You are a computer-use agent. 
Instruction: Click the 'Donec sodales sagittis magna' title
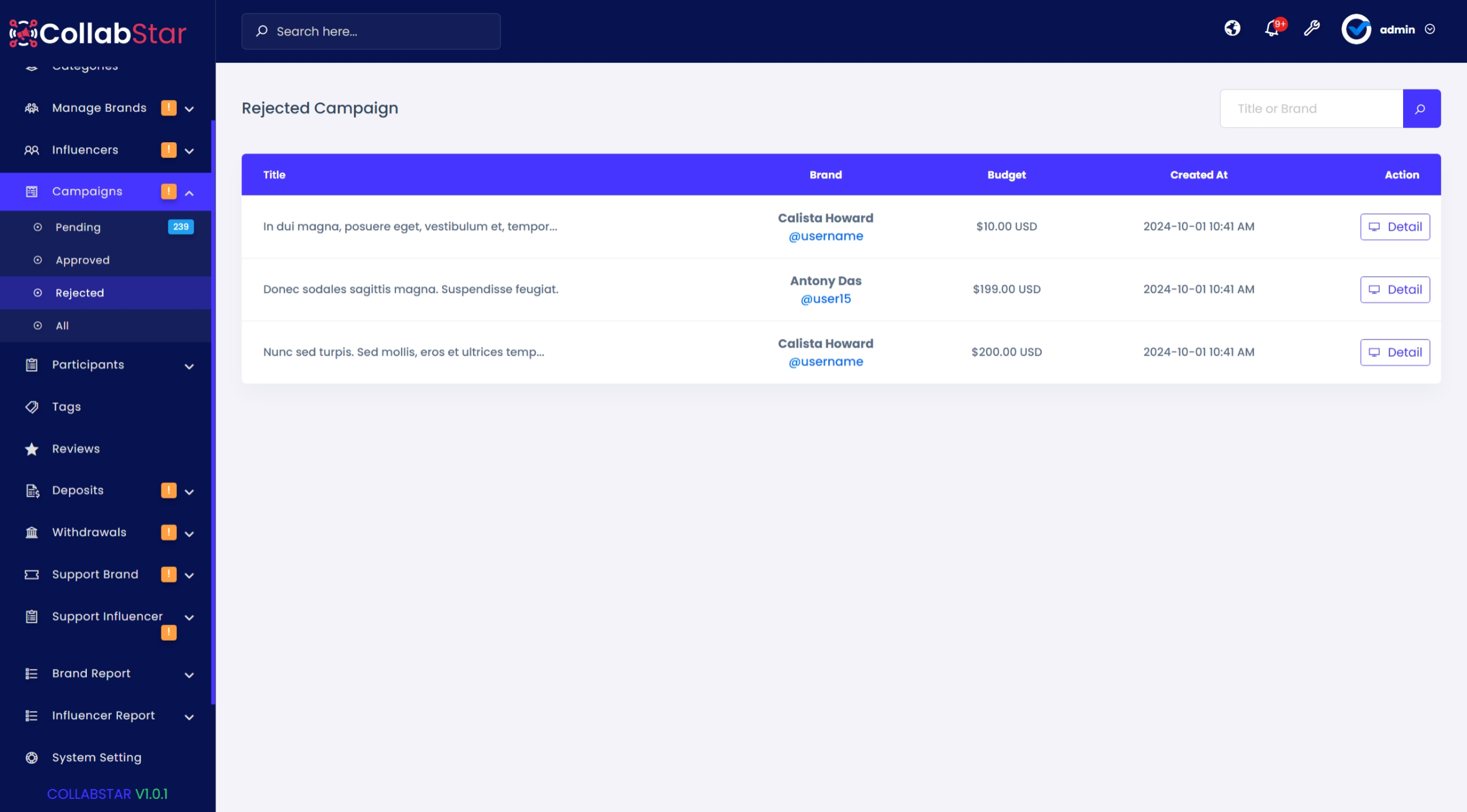click(x=410, y=289)
